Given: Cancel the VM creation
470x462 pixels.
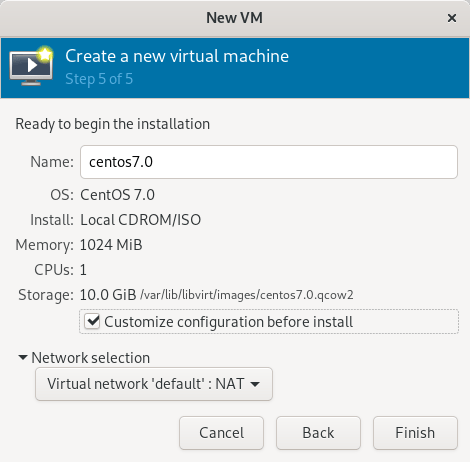Looking at the screenshot, I should point(221,433).
